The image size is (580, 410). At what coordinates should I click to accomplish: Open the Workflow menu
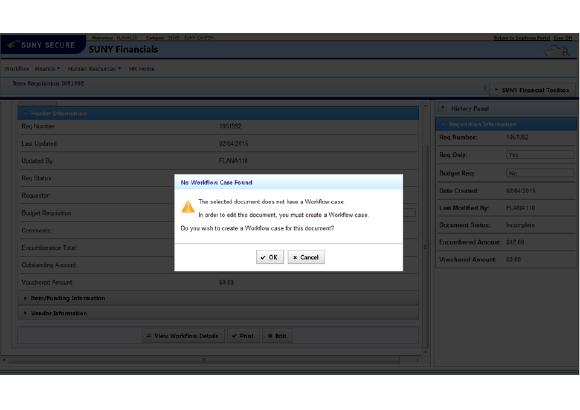pos(17,69)
